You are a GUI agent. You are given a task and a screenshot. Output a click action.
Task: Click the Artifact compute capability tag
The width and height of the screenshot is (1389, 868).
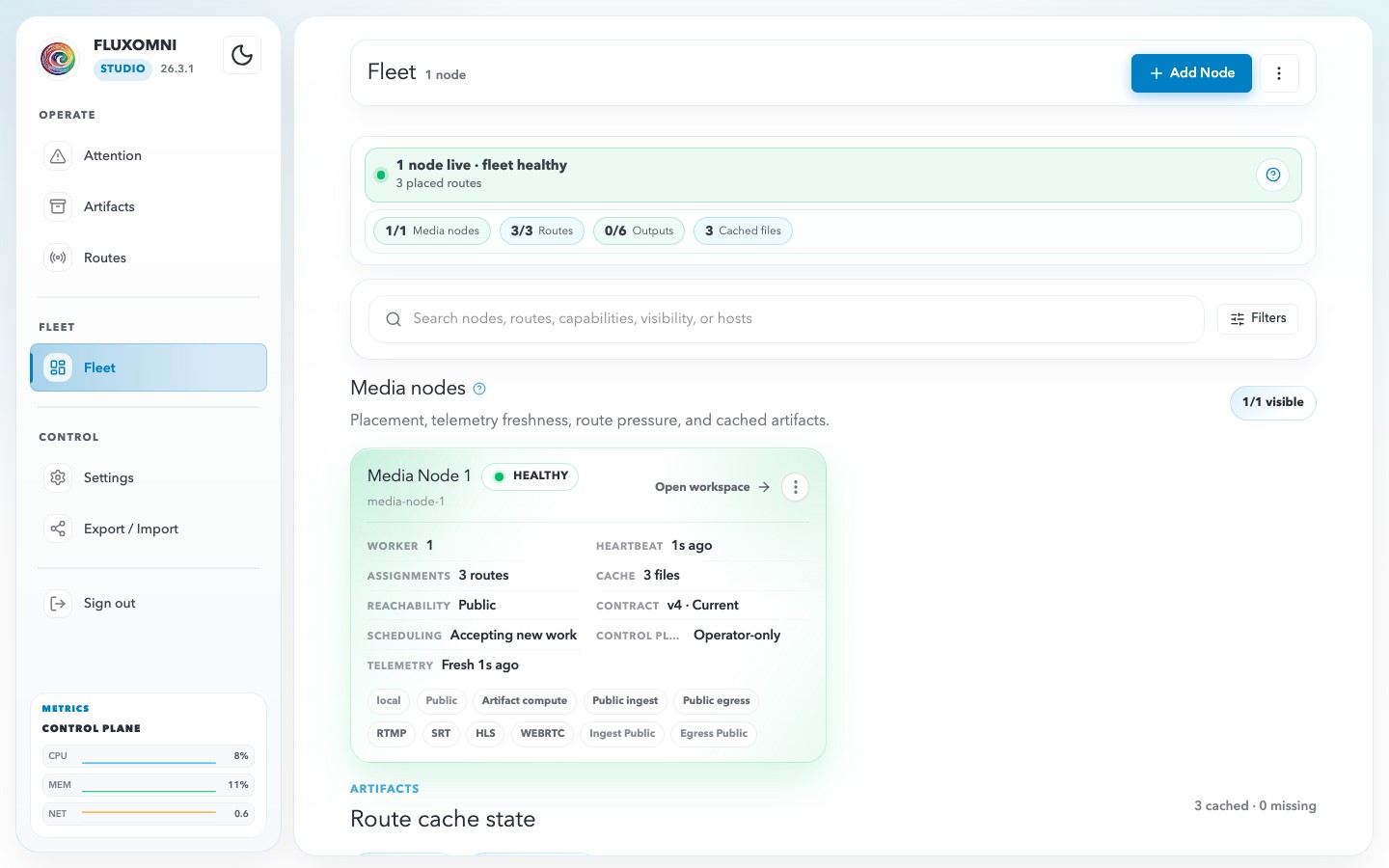click(x=525, y=701)
